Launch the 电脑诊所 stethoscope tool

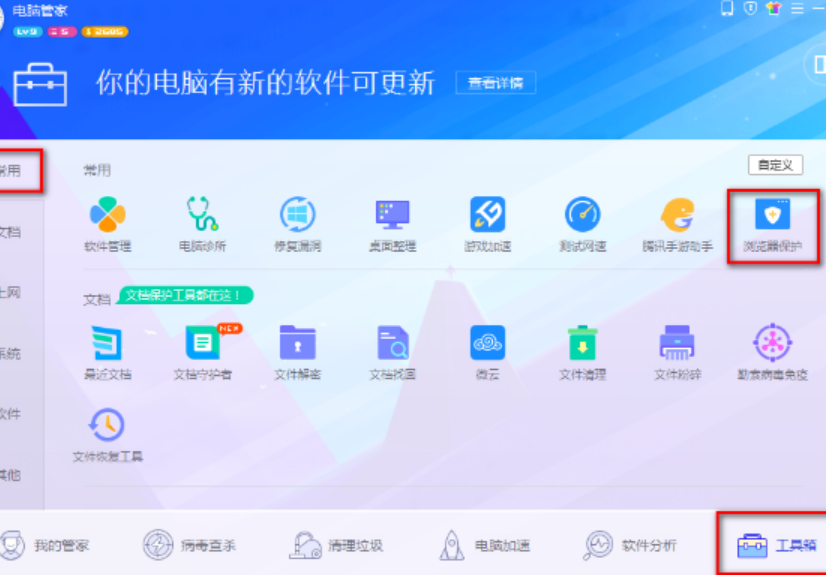click(x=202, y=224)
